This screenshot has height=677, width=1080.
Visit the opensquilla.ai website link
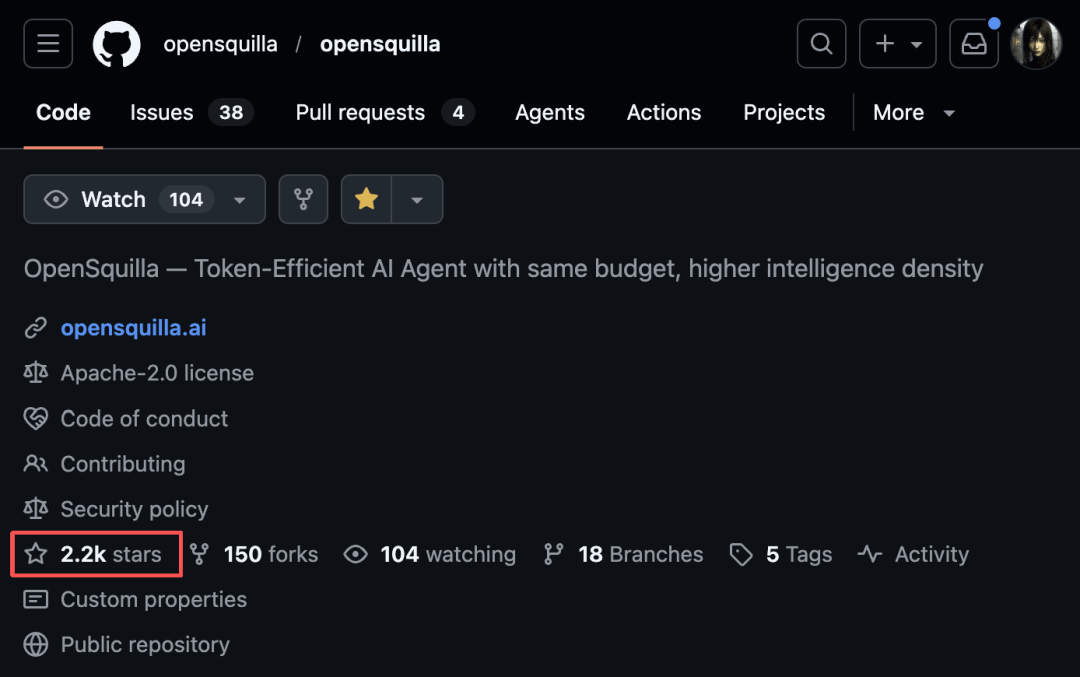pyautogui.click(x=134, y=328)
